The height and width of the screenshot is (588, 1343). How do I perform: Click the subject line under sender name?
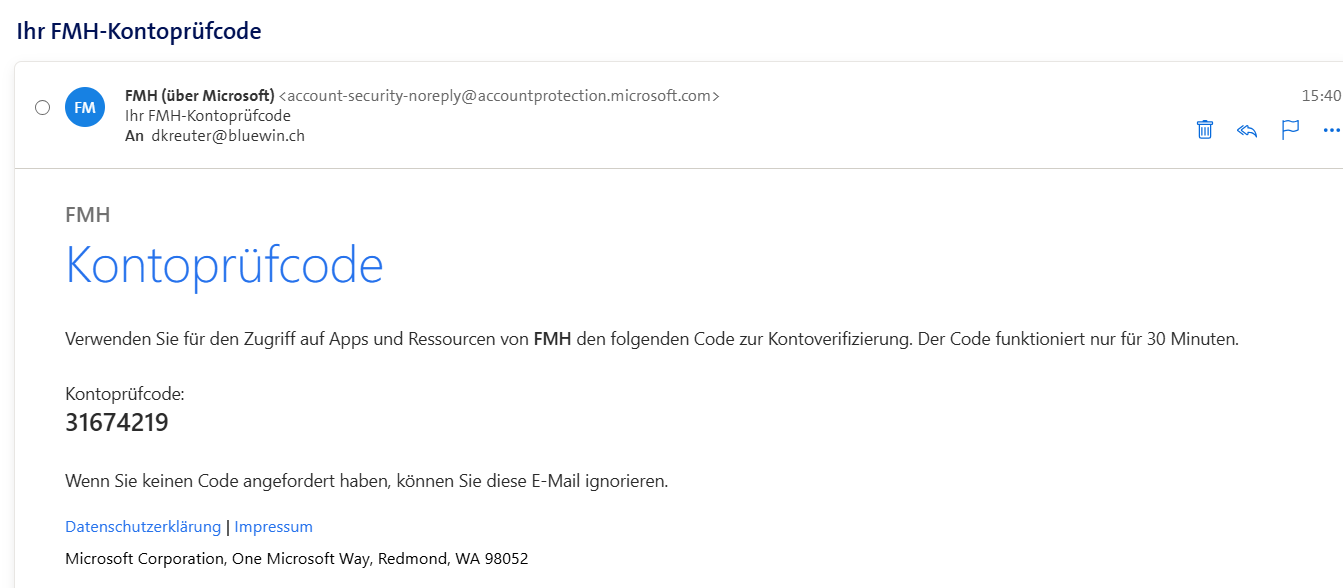click(x=208, y=116)
